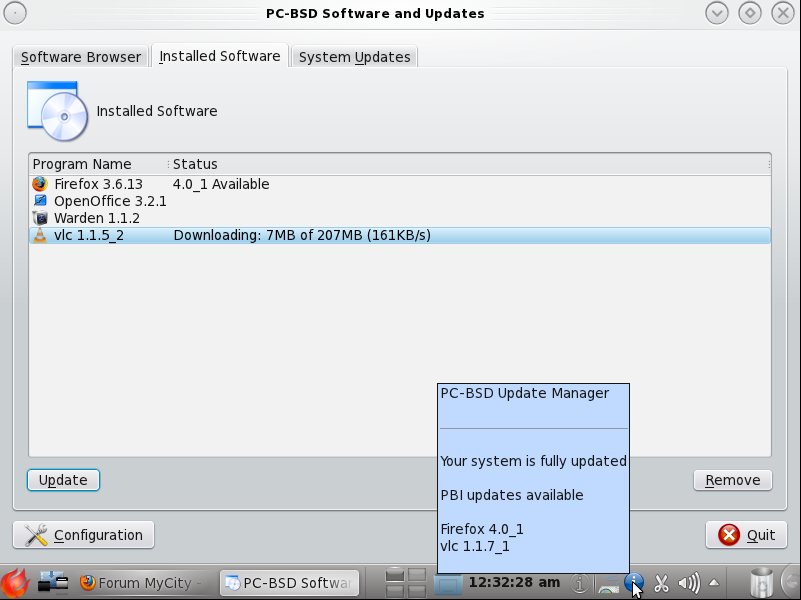Open the Configuration settings button
This screenshot has width=801, height=600.
pos(84,535)
